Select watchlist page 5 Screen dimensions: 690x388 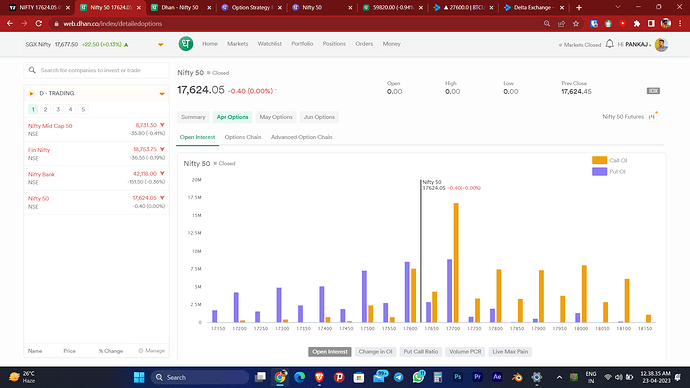[x=83, y=109]
